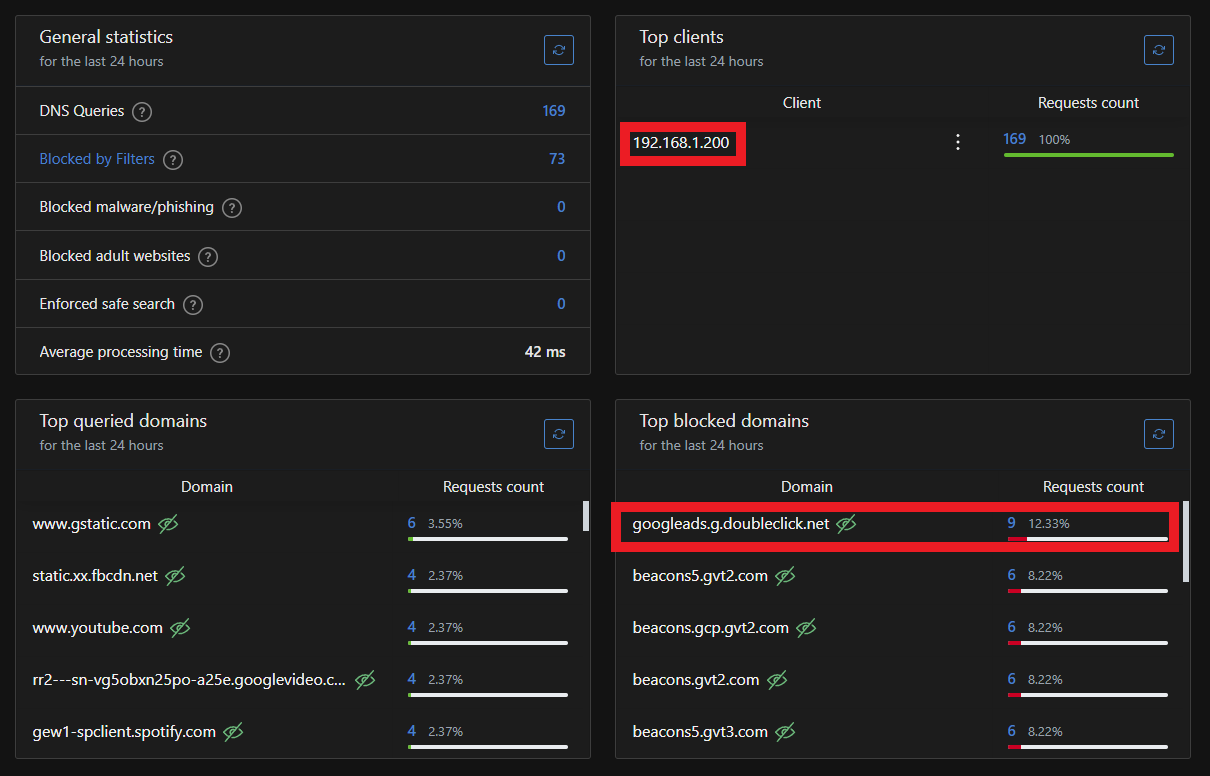1210x776 pixels.
Task: Refresh the Top blocked domains card
Action: [x=1159, y=434]
